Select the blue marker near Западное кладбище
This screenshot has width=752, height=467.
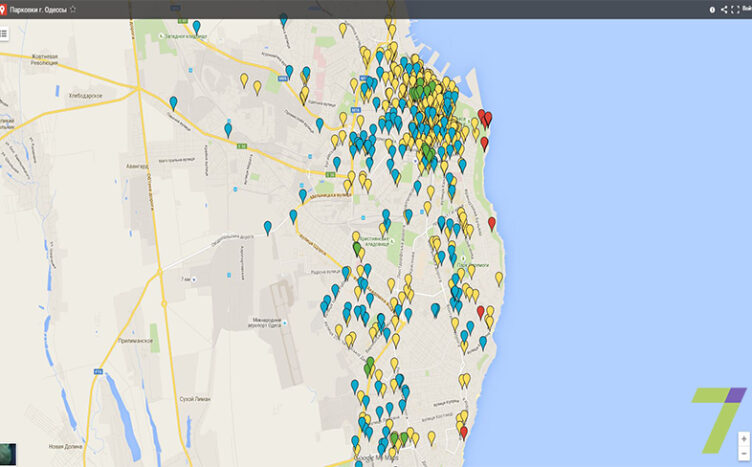[x=196, y=26]
